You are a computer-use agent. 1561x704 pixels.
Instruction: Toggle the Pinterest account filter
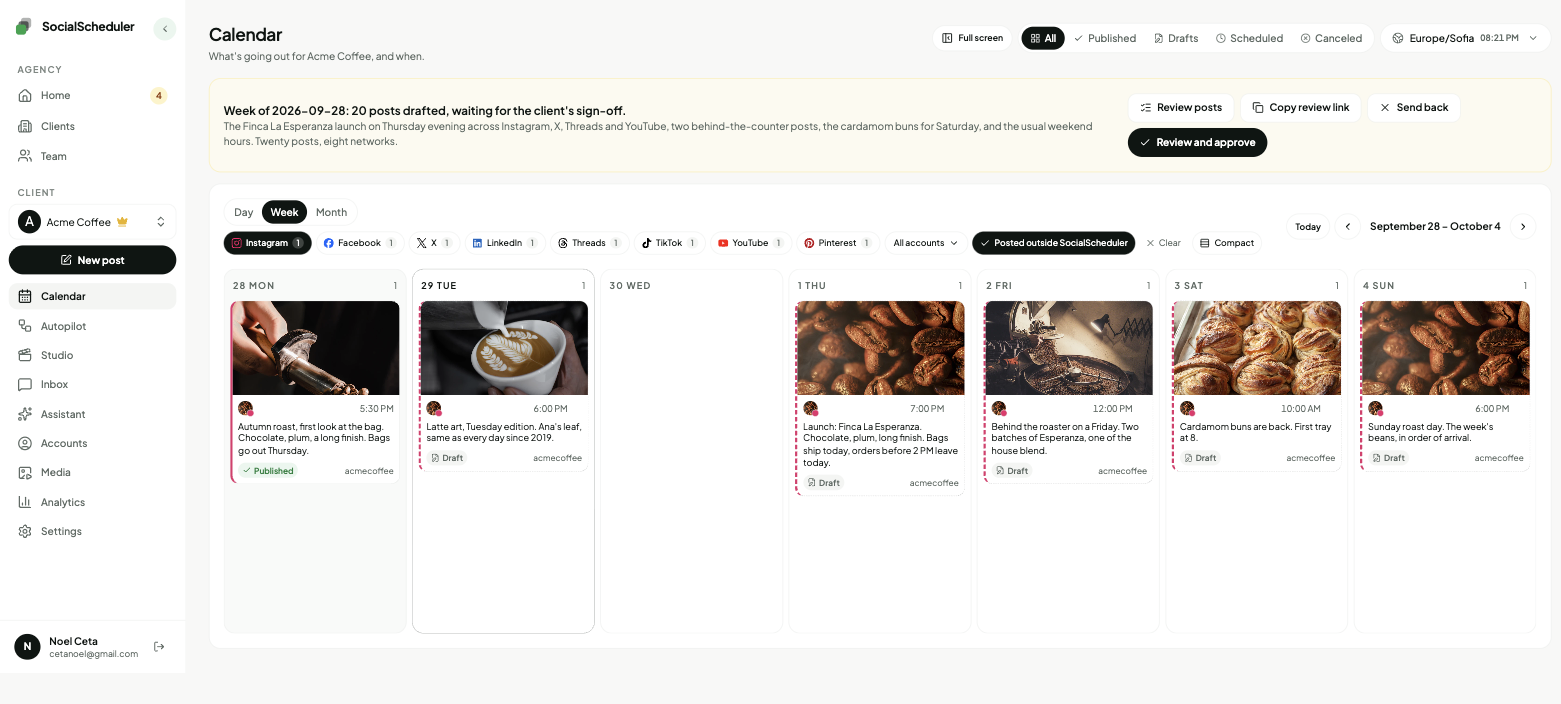(837, 243)
